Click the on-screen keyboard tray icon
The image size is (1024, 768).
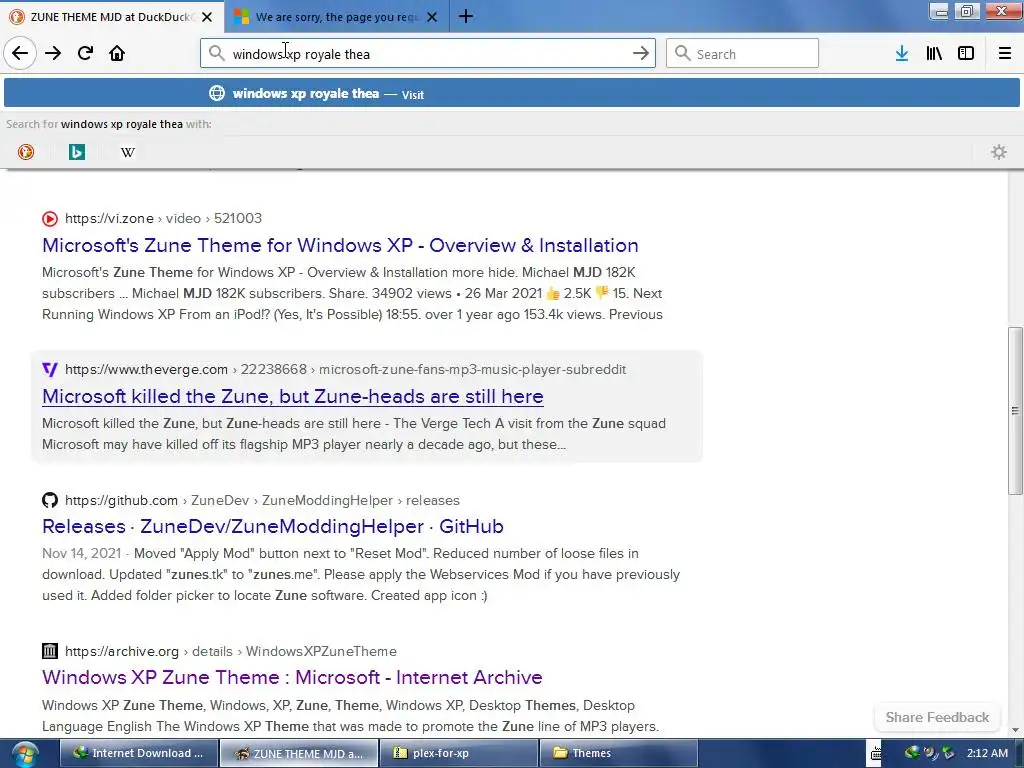tap(875, 754)
